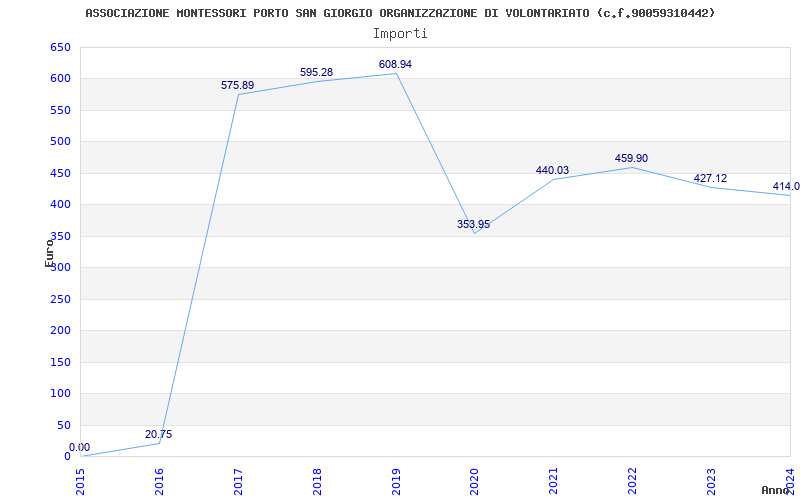Image resolution: width=800 pixels, height=500 pixels.
Task: Click the 2022 x-axis year label
Action: tap(632, 481)
